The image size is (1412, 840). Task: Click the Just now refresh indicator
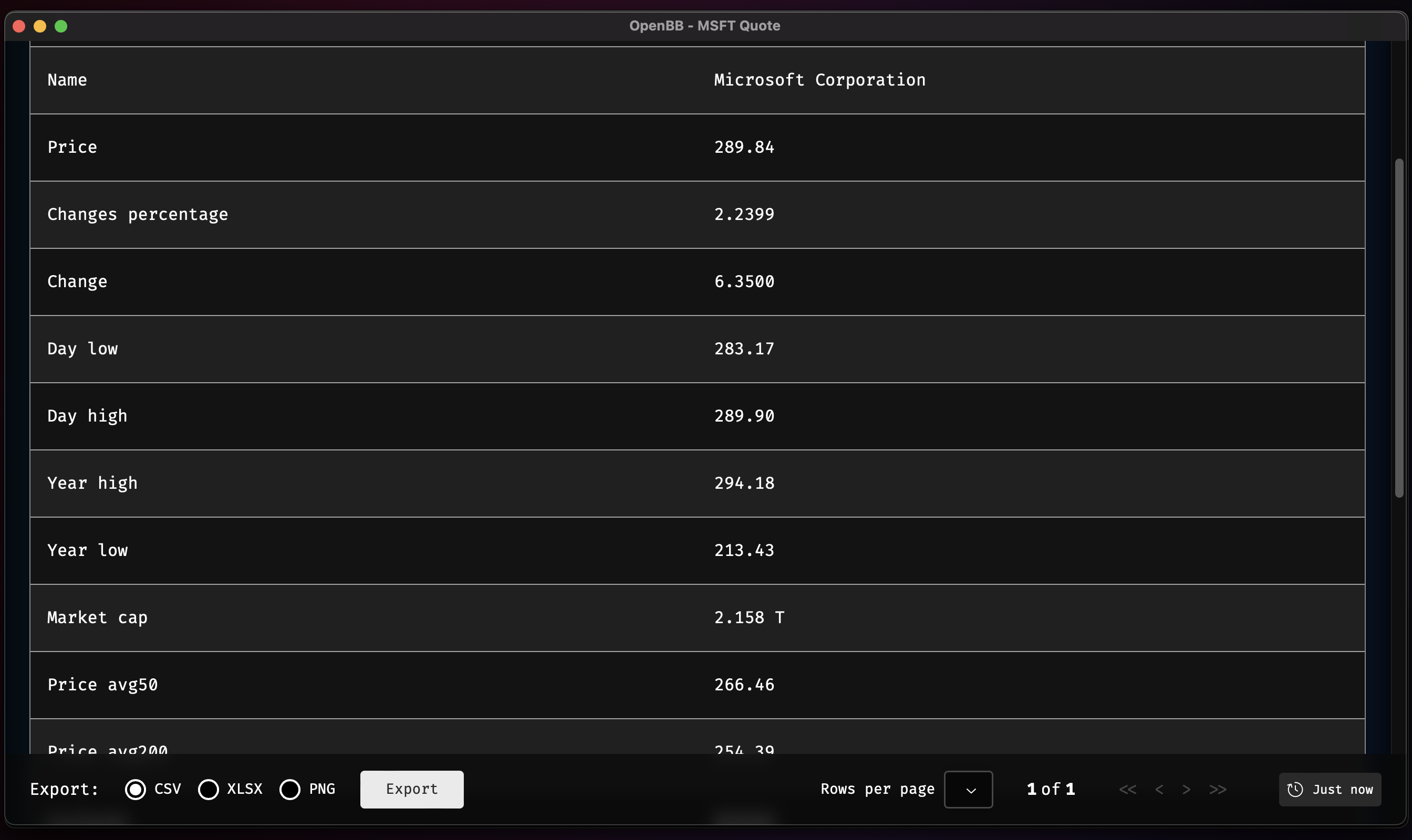[1330, 789]
